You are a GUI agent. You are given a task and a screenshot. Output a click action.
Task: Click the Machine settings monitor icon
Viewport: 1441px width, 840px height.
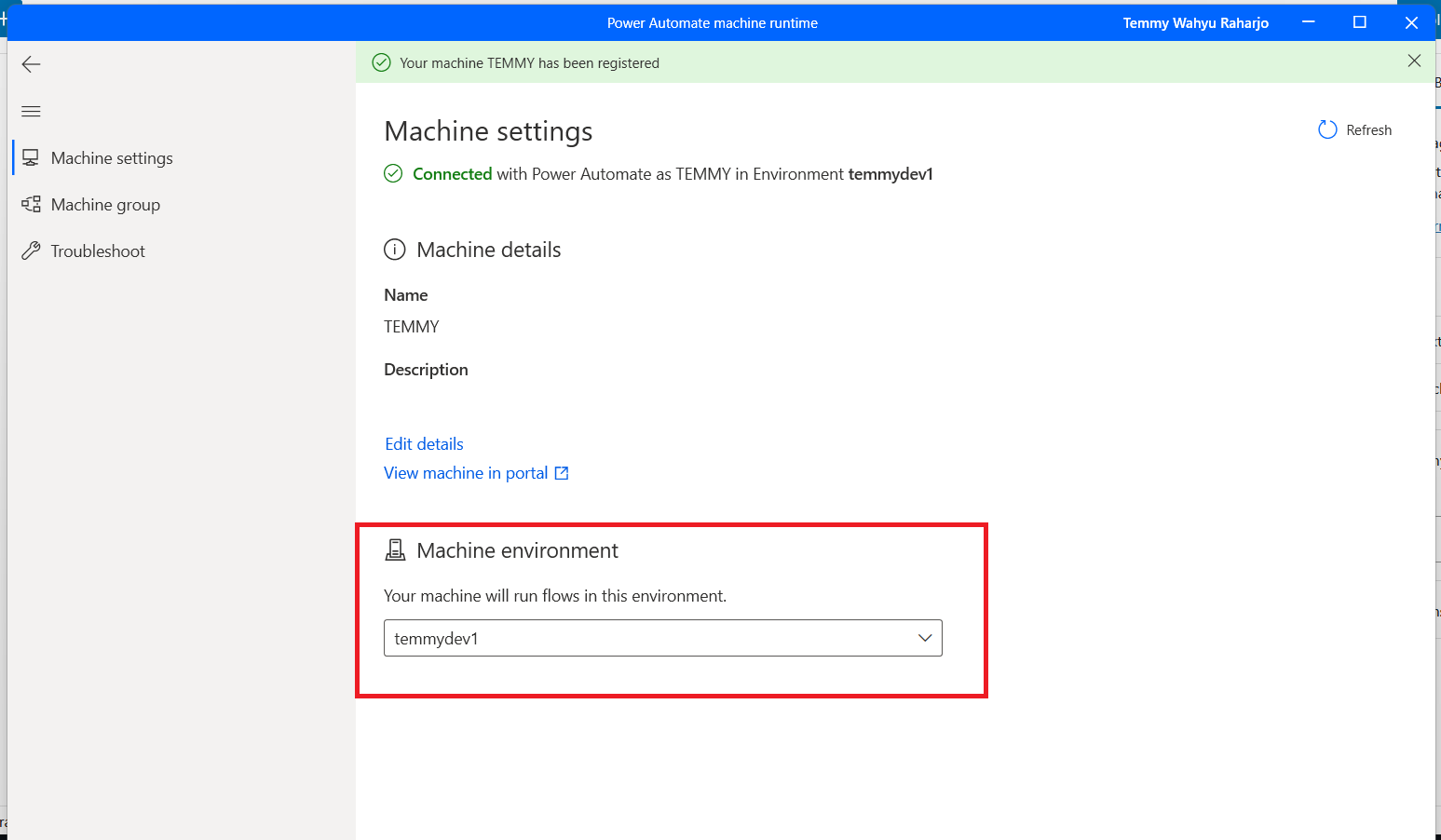31,158
